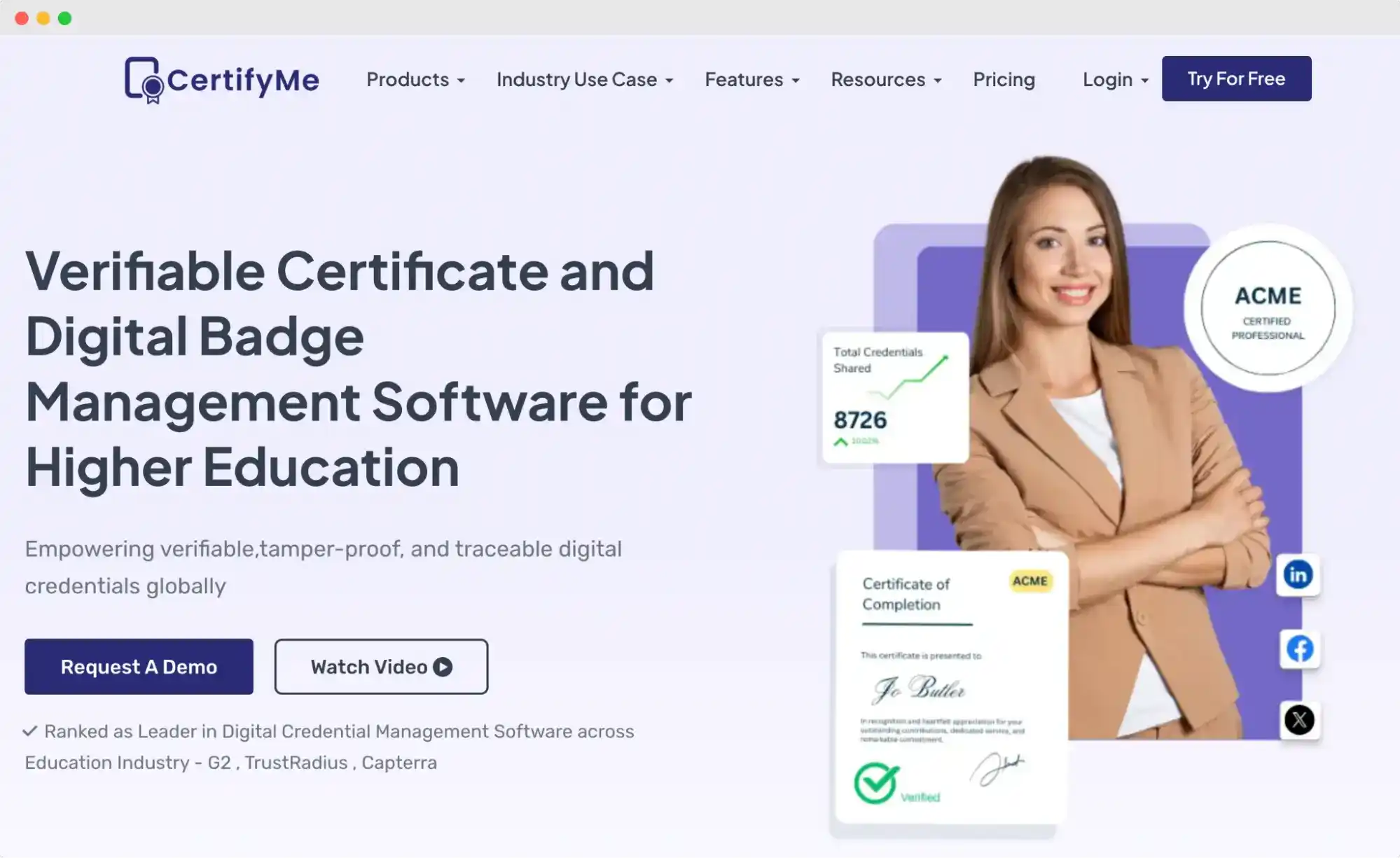This screenshot has height=858, width=1400.
Task: Click the green Verified checkmark badge
Action: [875, 782]
